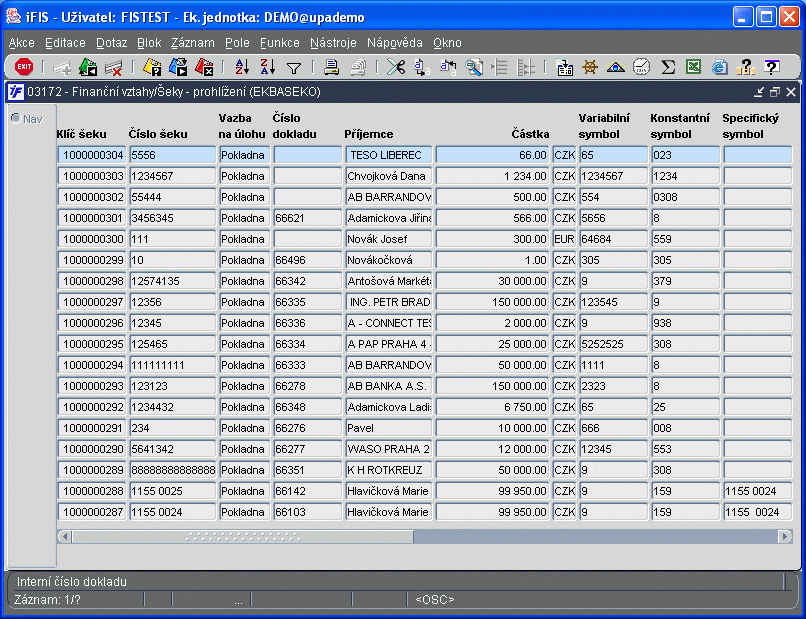Open the Okno menu
The image size is (806, 619).
(447, 43)
